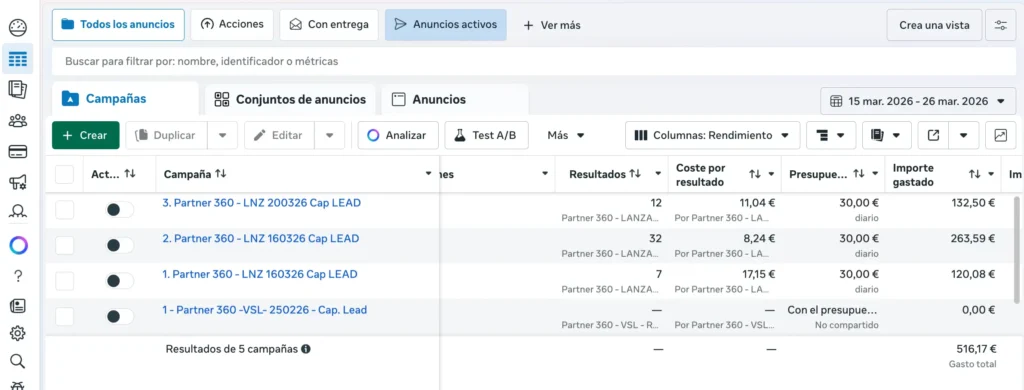The height and width of the screenshot is (390, 1024).
Task: Select the Con entrega view
Action: pos(329,25)
